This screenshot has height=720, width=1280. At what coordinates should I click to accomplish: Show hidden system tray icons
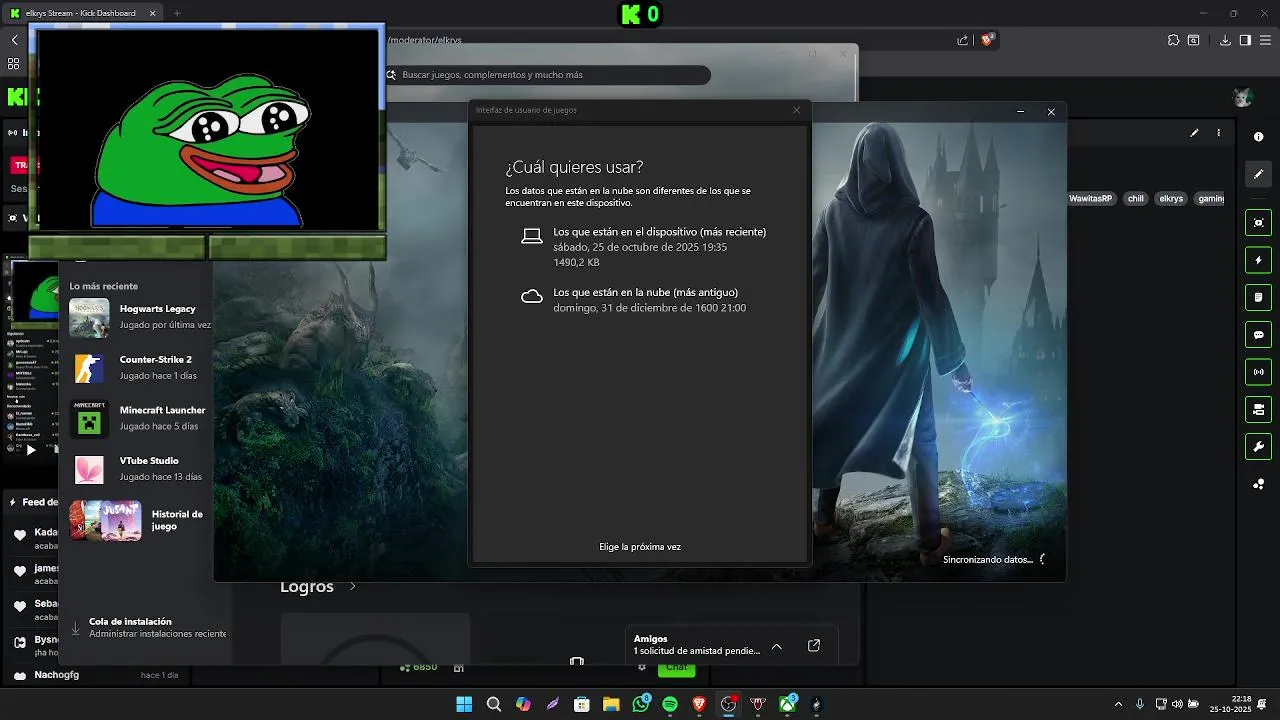click(1118, 704)
